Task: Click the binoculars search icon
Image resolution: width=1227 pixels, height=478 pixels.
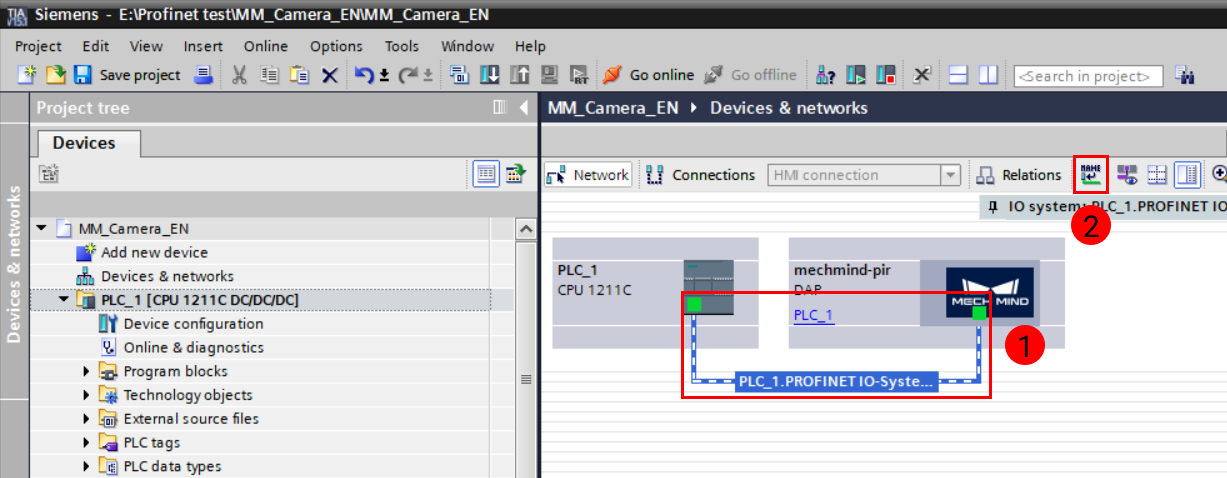Action: pyautogui.click(x=1186, y=75)
